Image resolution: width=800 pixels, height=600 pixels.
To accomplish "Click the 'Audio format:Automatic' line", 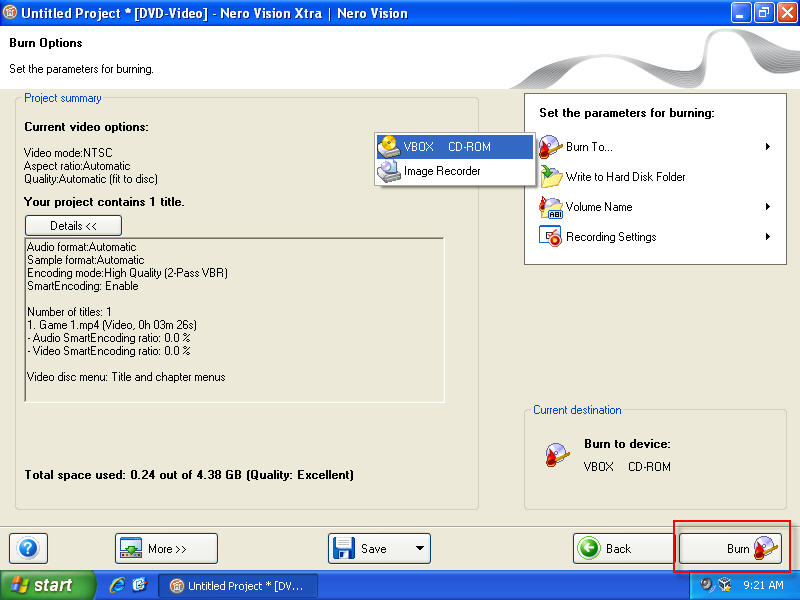I will [x=82, y=247].
